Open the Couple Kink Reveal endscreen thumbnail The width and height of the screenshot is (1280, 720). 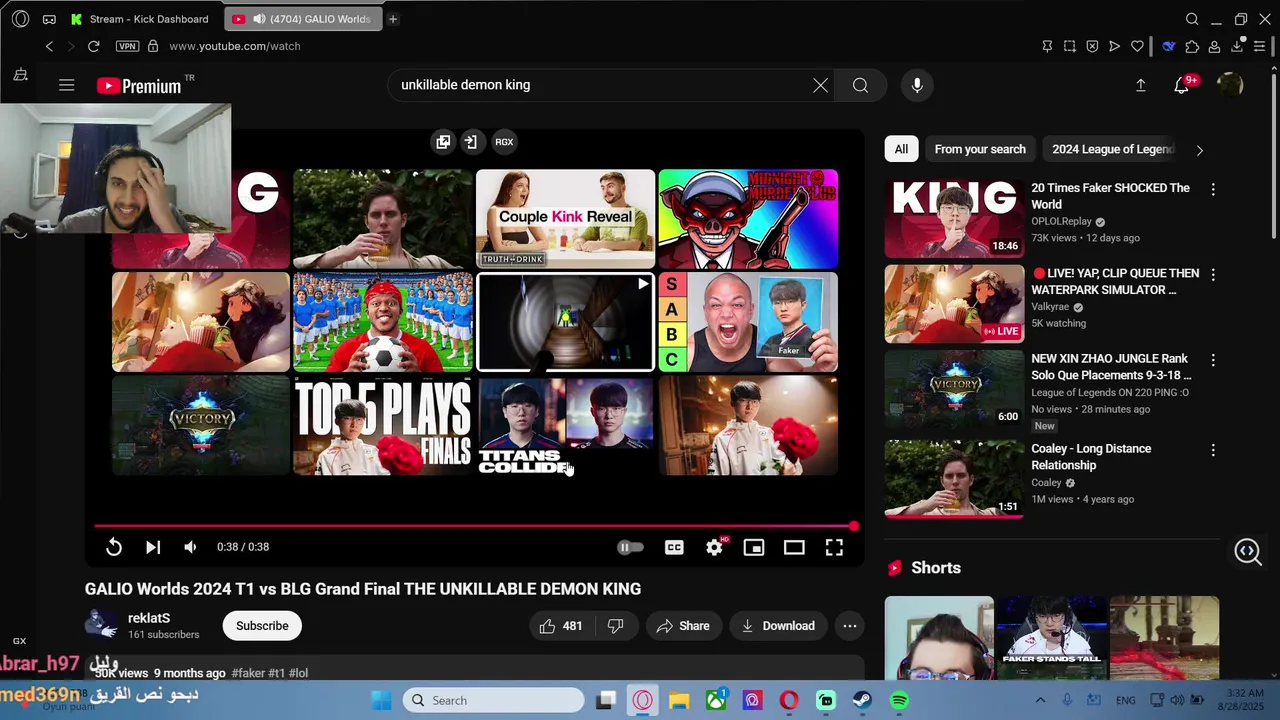(x=565, y=219)
